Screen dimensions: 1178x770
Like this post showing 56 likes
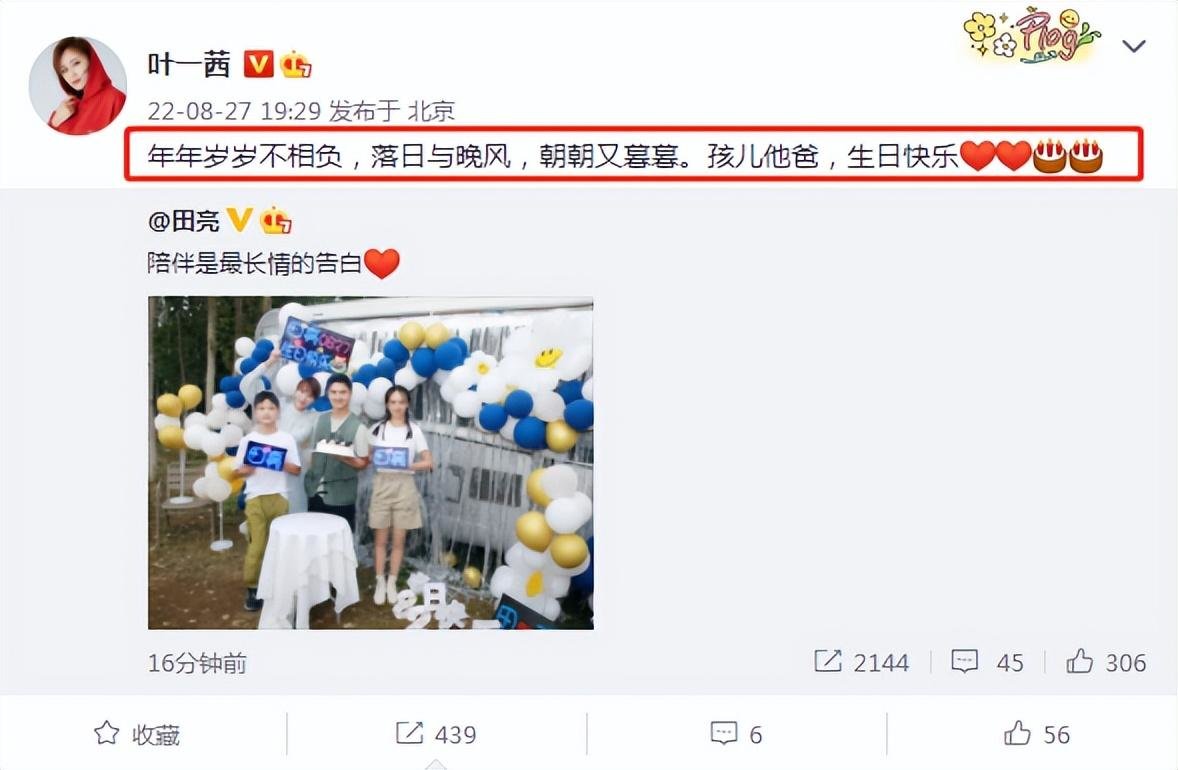coord(1037,734)
